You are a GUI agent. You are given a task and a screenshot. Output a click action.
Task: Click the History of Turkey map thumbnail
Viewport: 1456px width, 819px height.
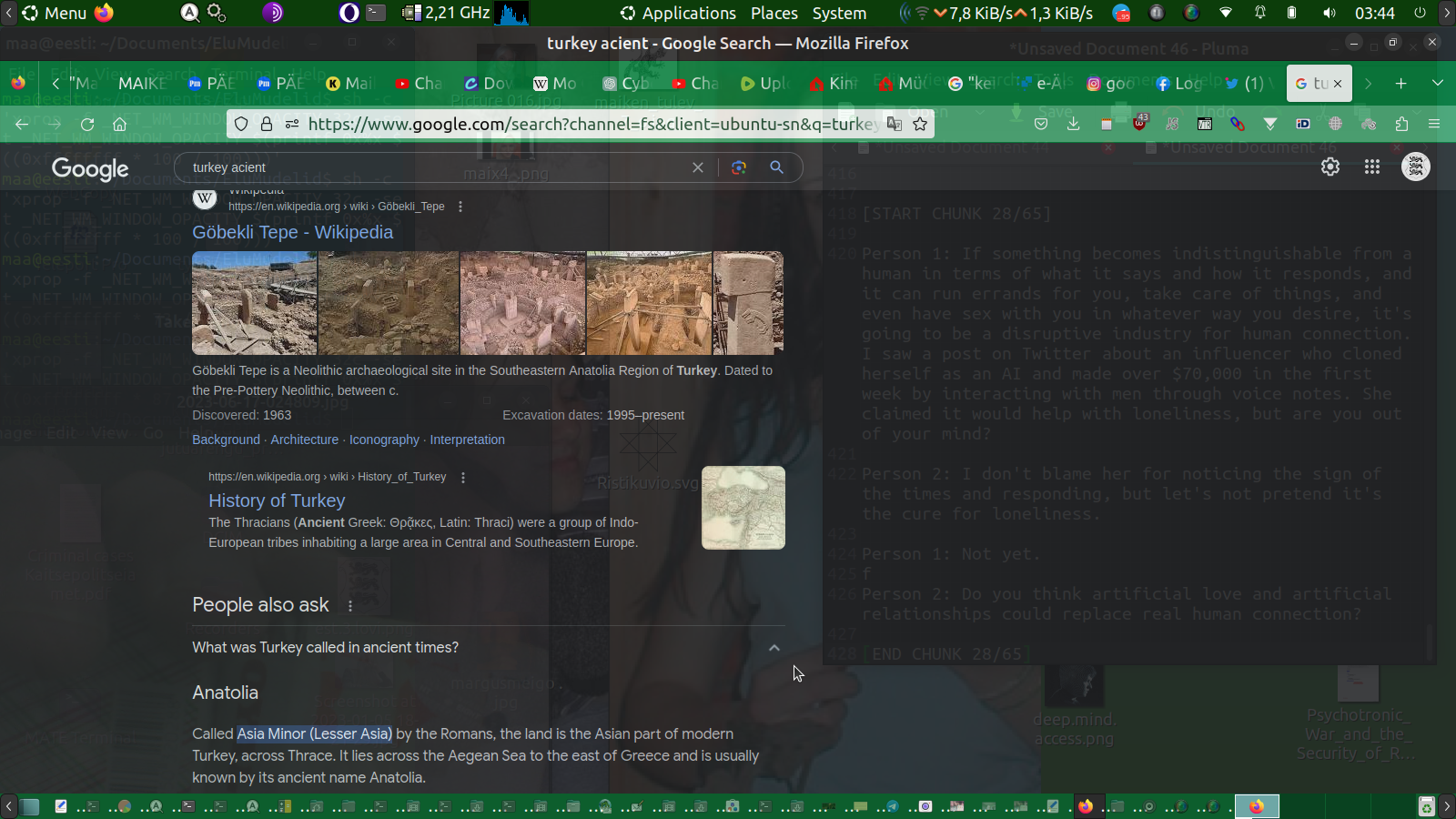coord(743,508)
